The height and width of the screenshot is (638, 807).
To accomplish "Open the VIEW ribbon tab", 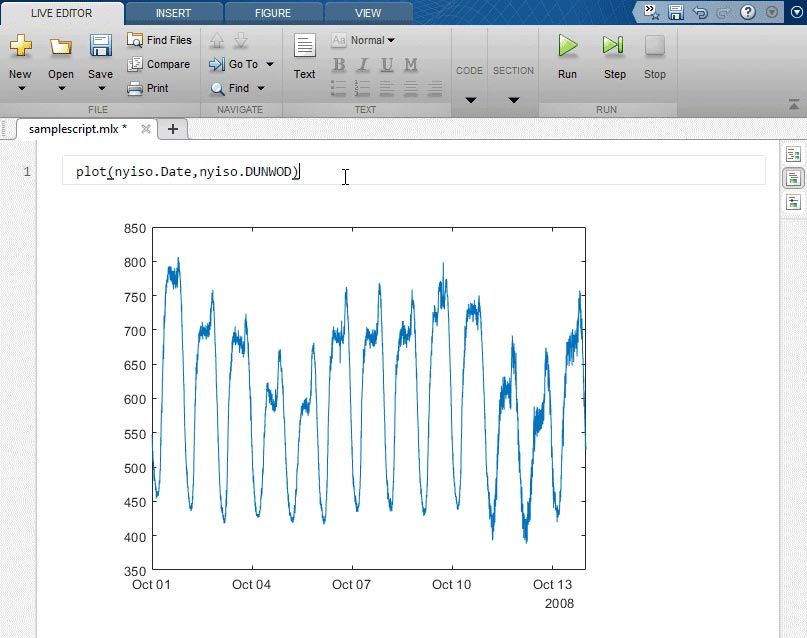I will [367, 13].
